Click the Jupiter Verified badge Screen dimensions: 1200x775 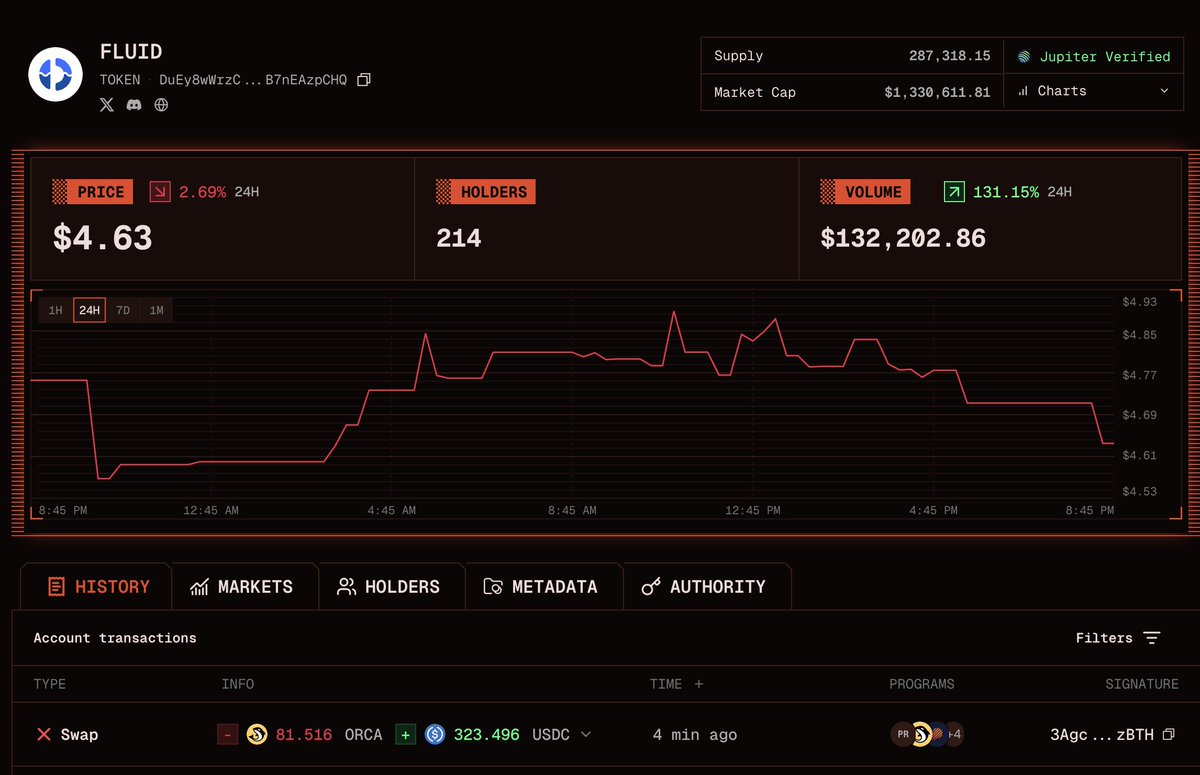[x=1093, y=57]
